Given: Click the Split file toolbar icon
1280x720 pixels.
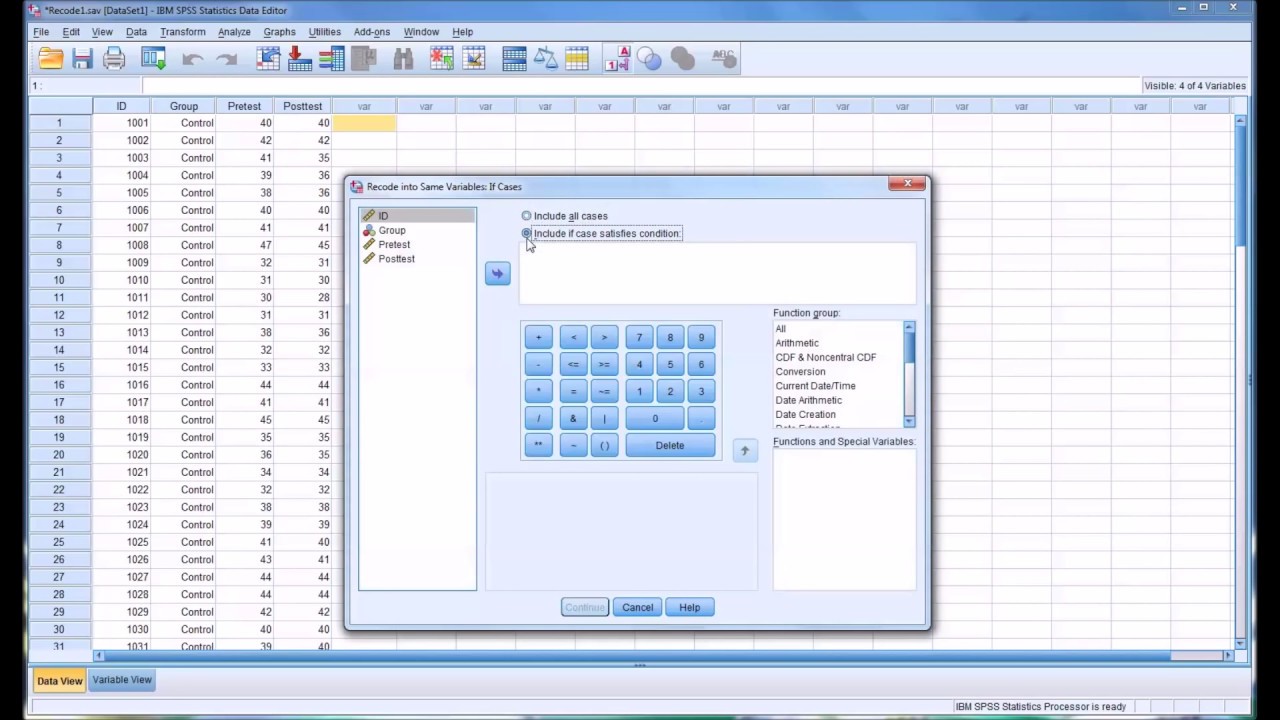Looking at the screenshot, I should 514,60.
